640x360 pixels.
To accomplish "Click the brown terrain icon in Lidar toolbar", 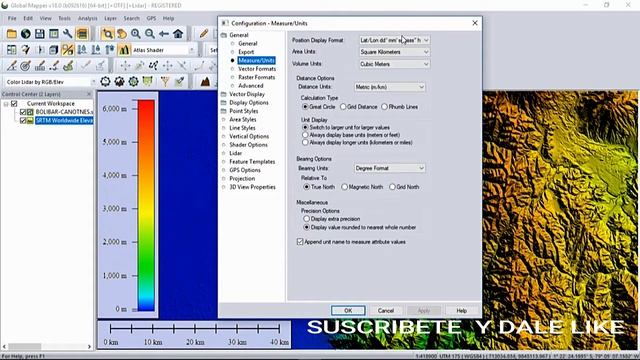I will click(x=205, y=82).
